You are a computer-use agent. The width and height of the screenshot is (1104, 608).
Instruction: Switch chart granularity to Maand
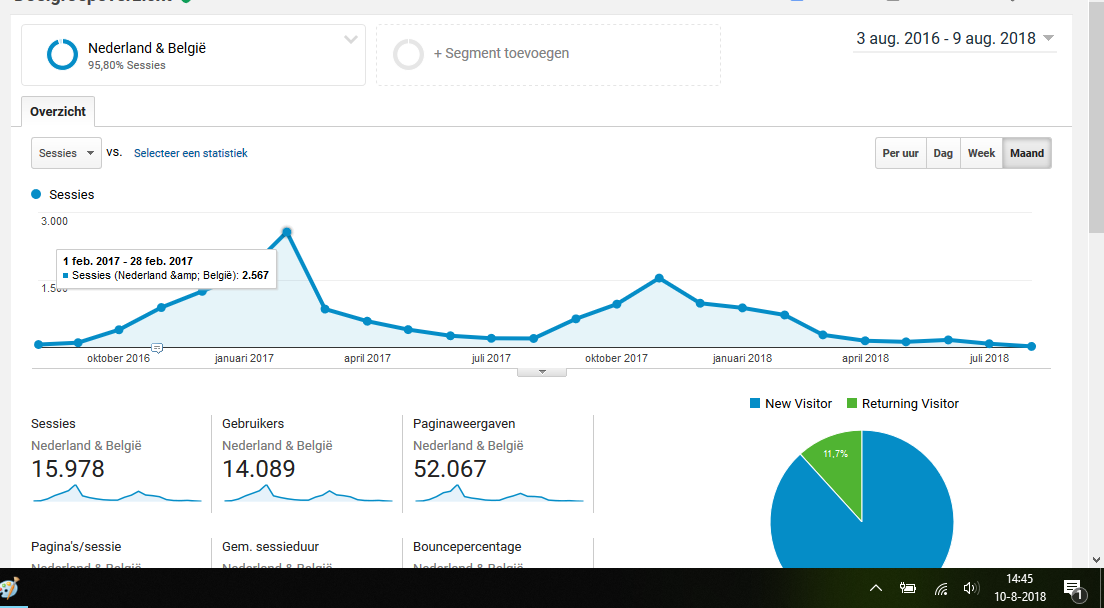click(x=1027, y=153)
